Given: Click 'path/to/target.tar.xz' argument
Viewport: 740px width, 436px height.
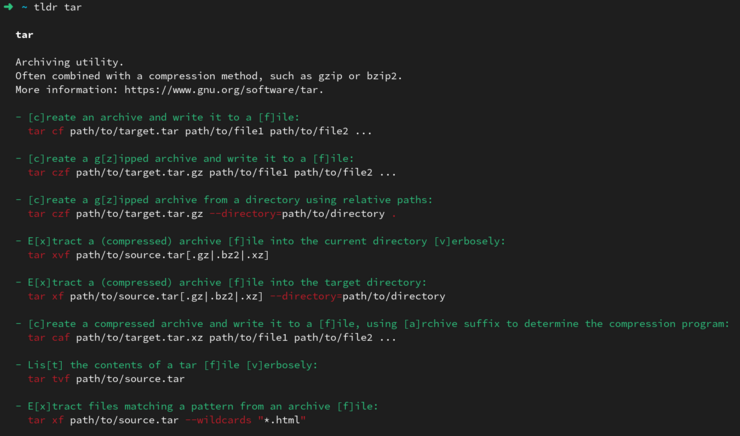Looking at the screenshot, I should (x=139, y=338).
